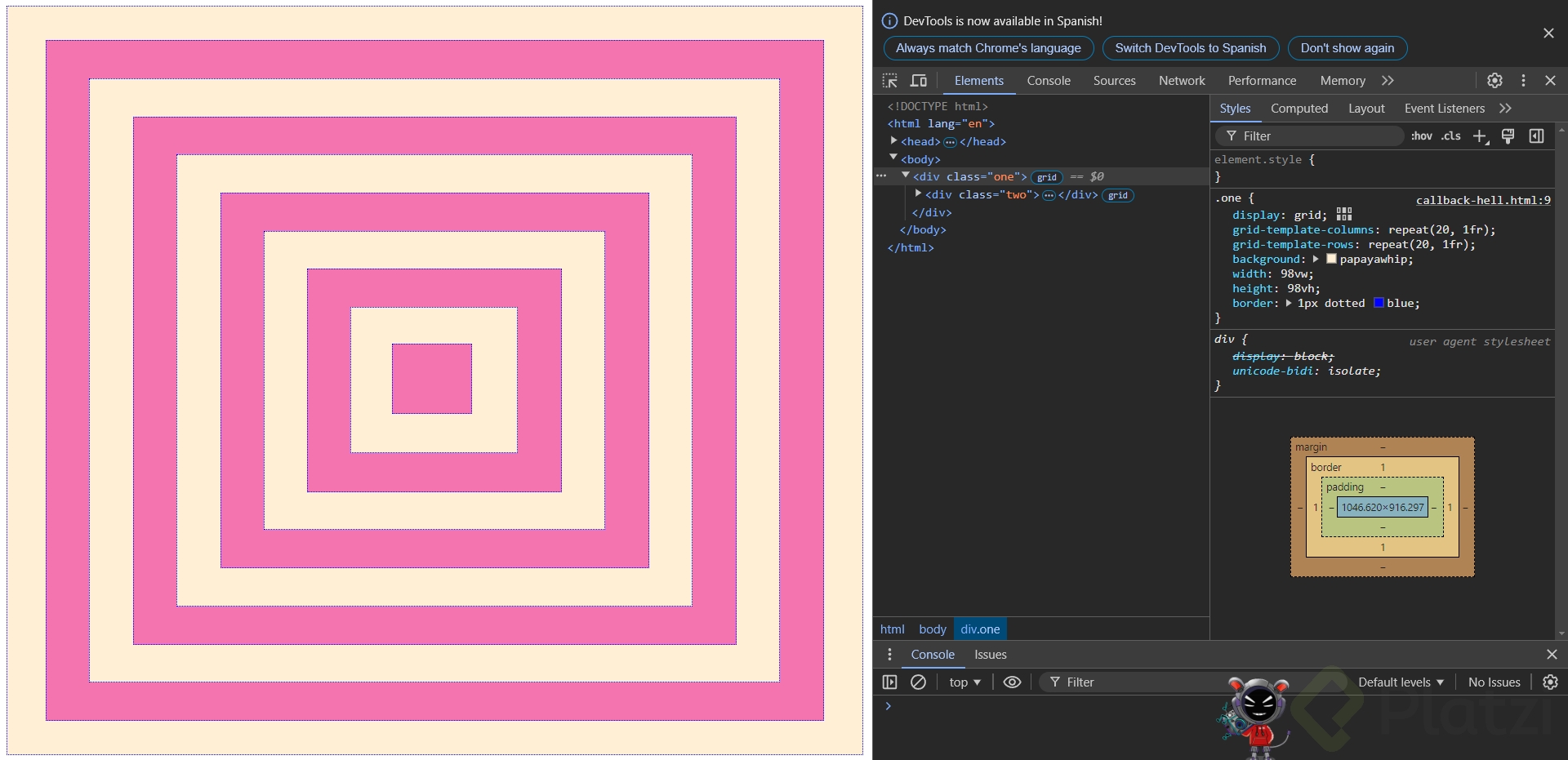The height and width of the screenshot is (760, 1568).
Task: Switch to the Network tab
Action: 1181,81
